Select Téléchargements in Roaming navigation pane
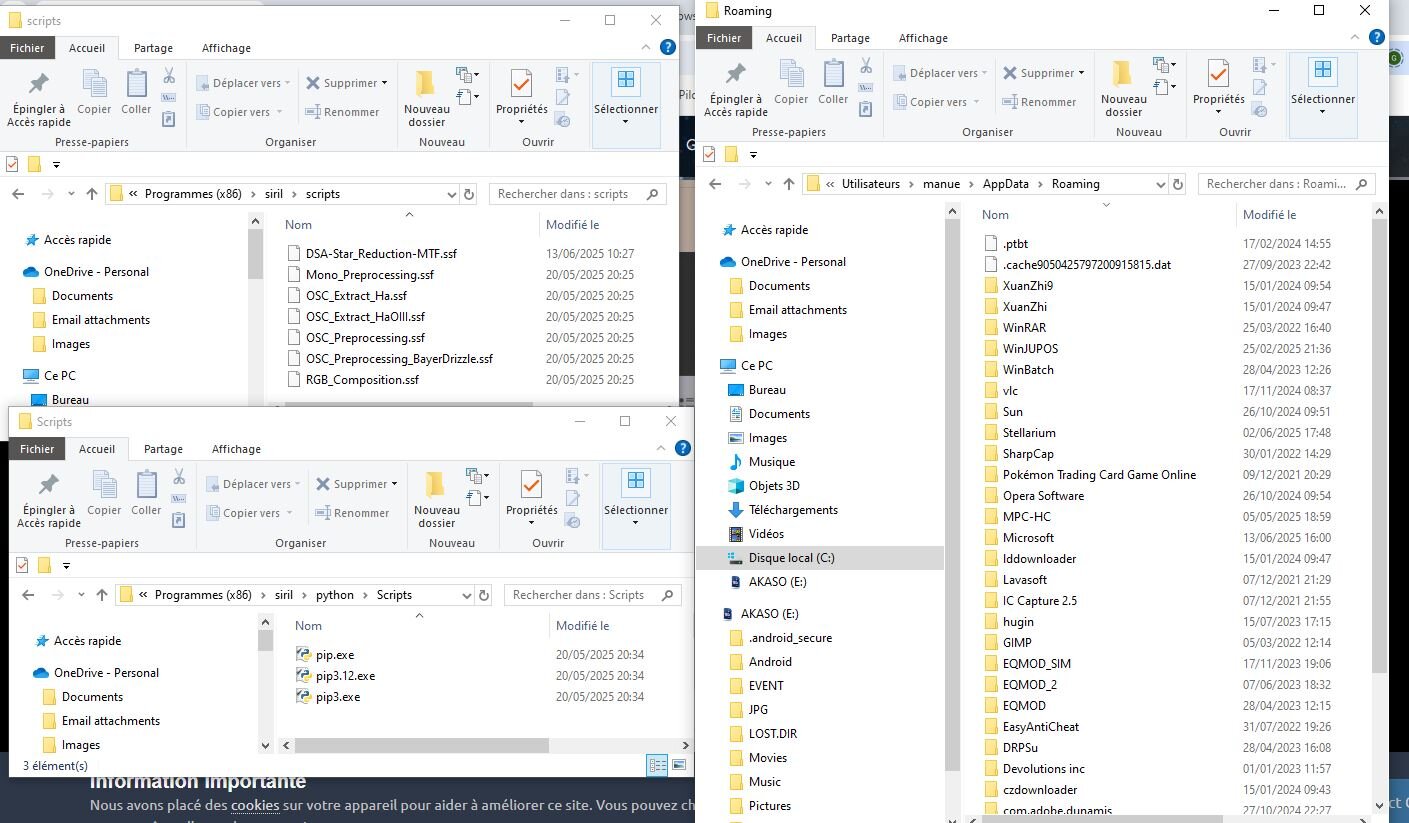The width and height of the screenshot is (1409, 823). click(x=794, y=510)
